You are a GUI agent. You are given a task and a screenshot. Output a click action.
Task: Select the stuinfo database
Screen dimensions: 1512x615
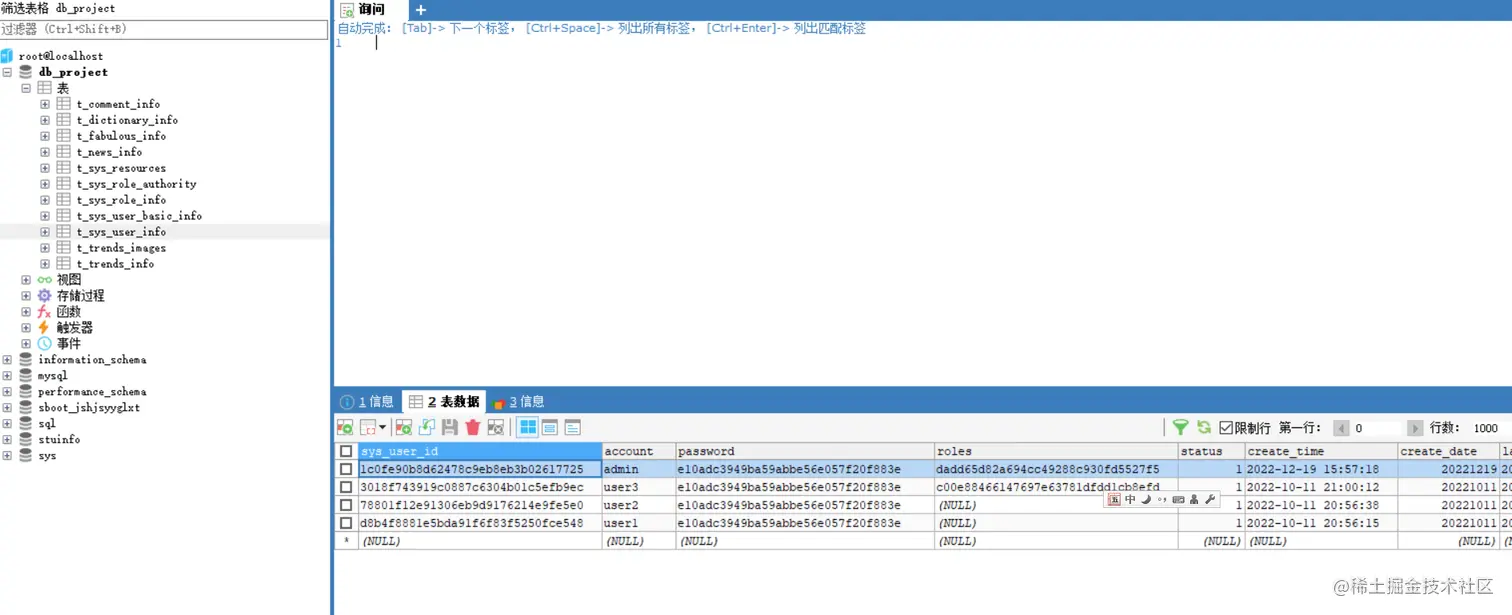point(59,440)
